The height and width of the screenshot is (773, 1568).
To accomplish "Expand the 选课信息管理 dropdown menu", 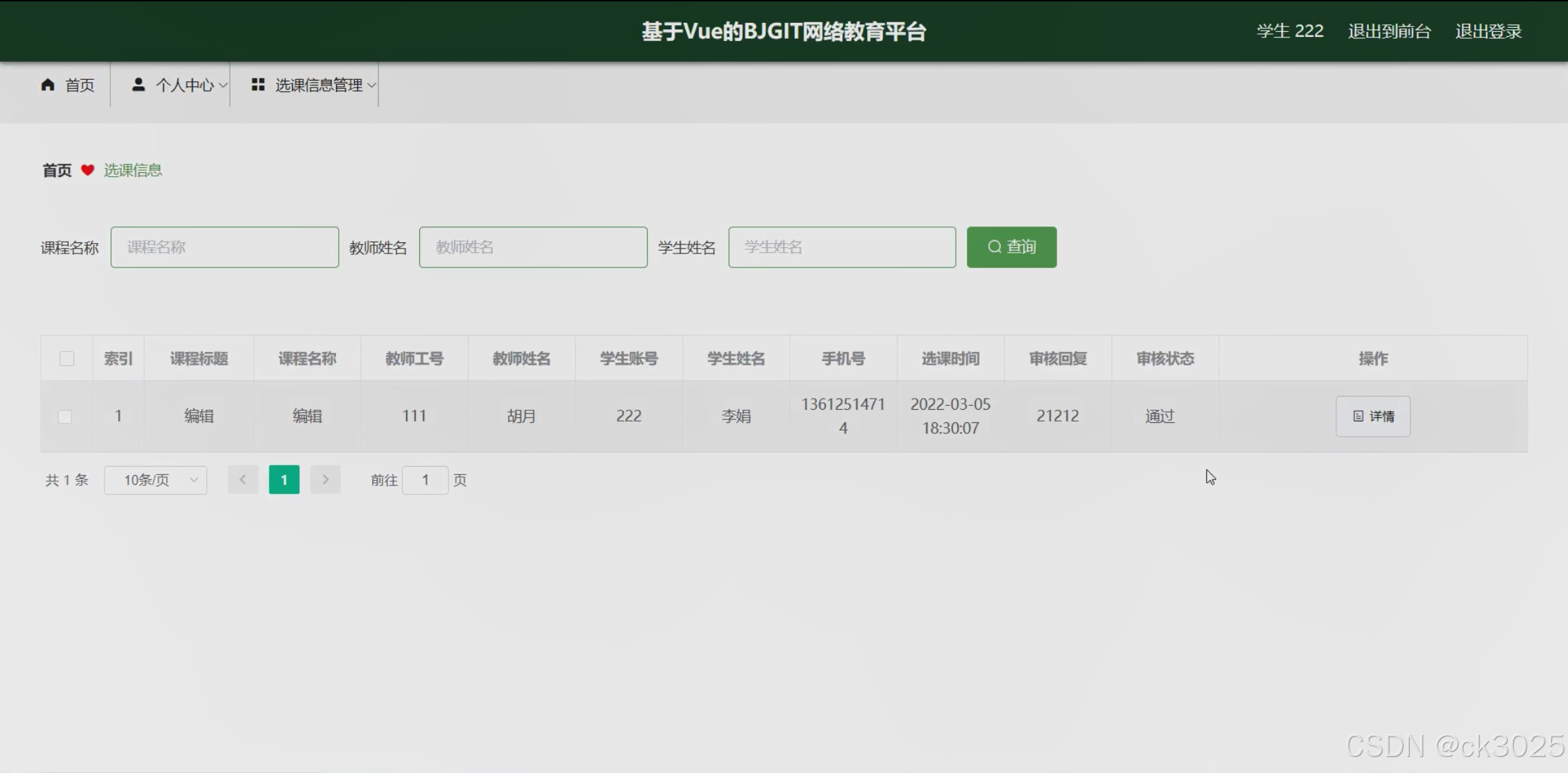I will (319, 85).
